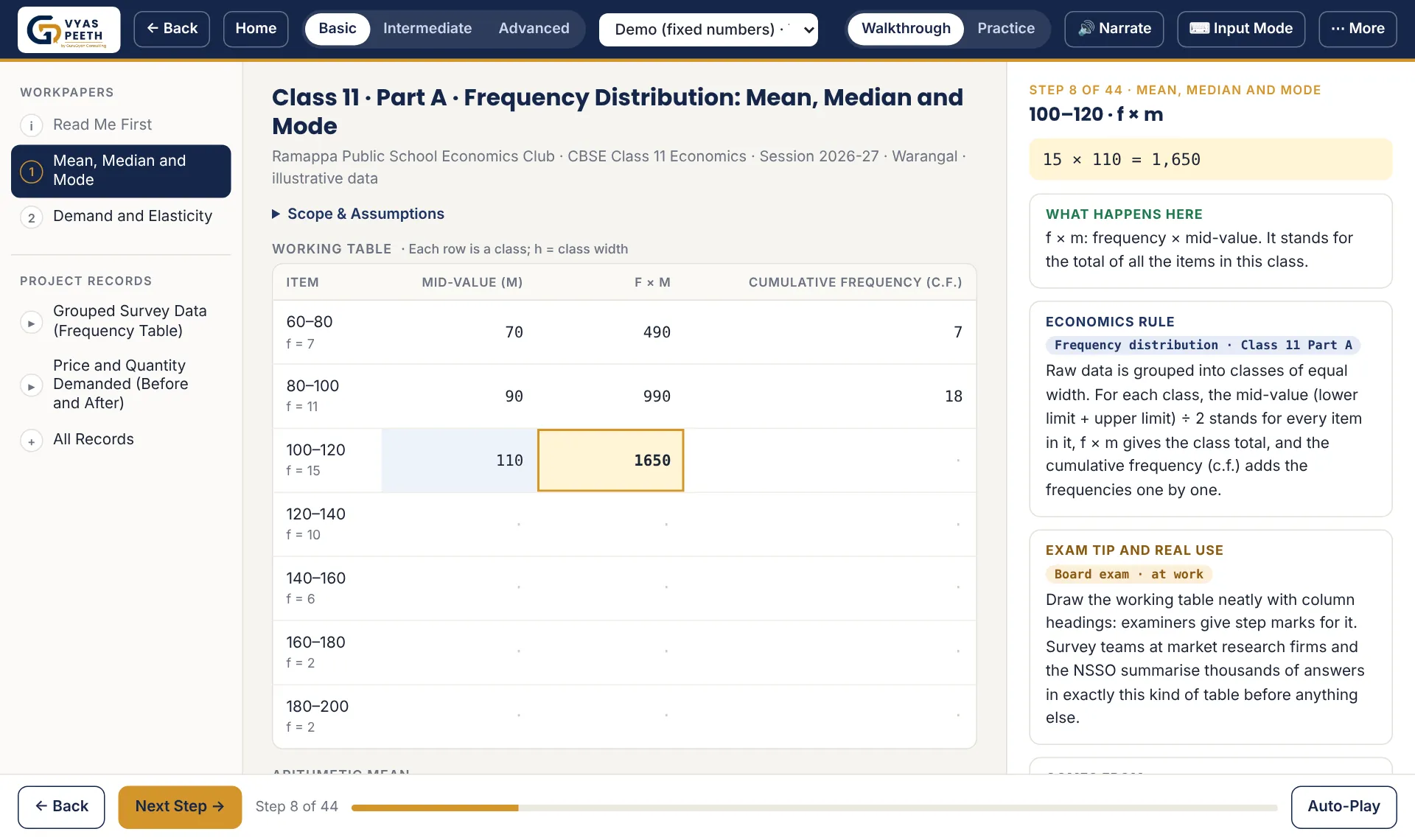Click the info icon beside Read Me First

tap(31, 125)
